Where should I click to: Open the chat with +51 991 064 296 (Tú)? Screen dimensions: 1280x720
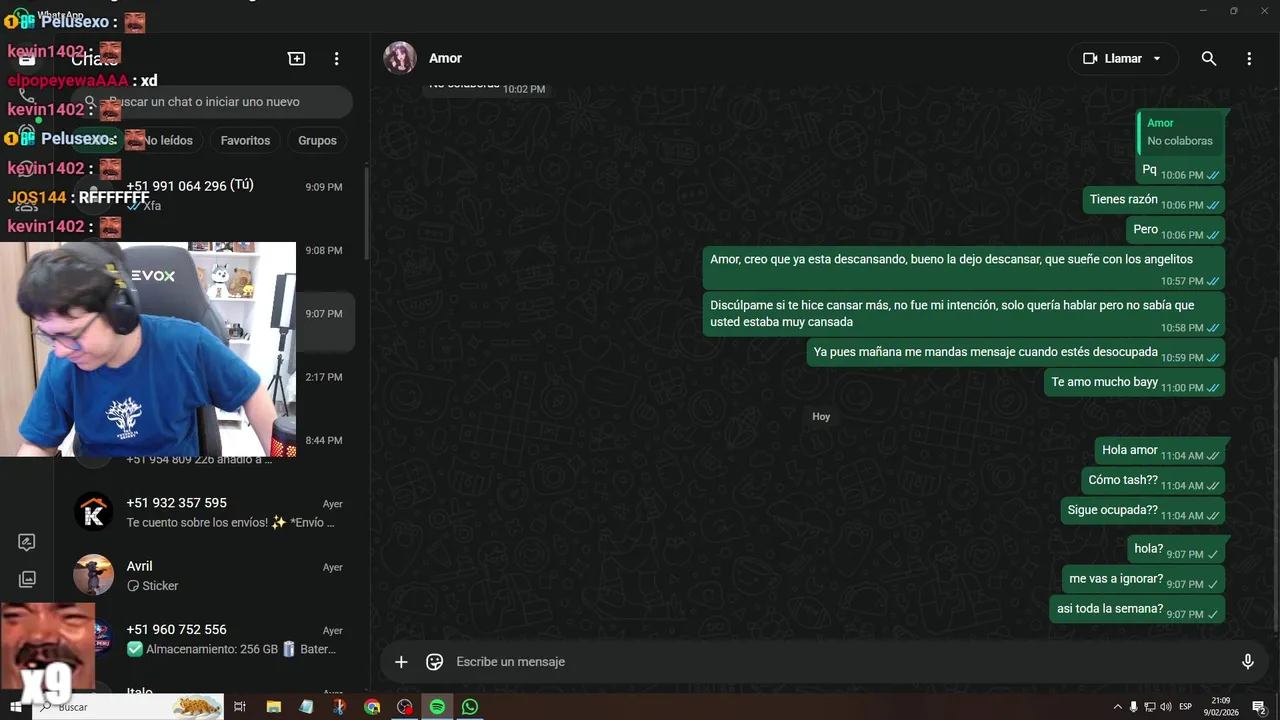212,195
